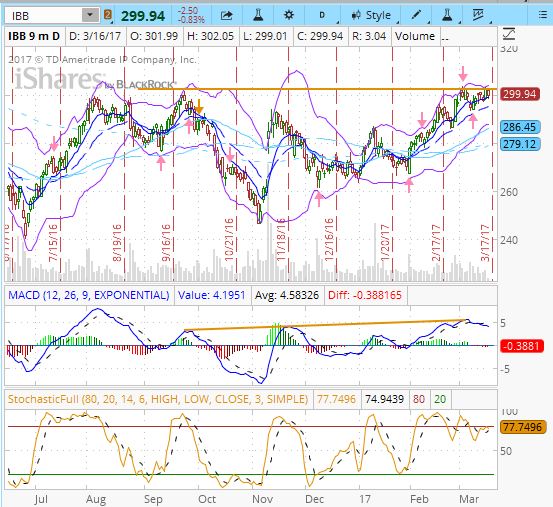Open the studies flask icon next to share
553x507 pixels.
click(258, 15)
